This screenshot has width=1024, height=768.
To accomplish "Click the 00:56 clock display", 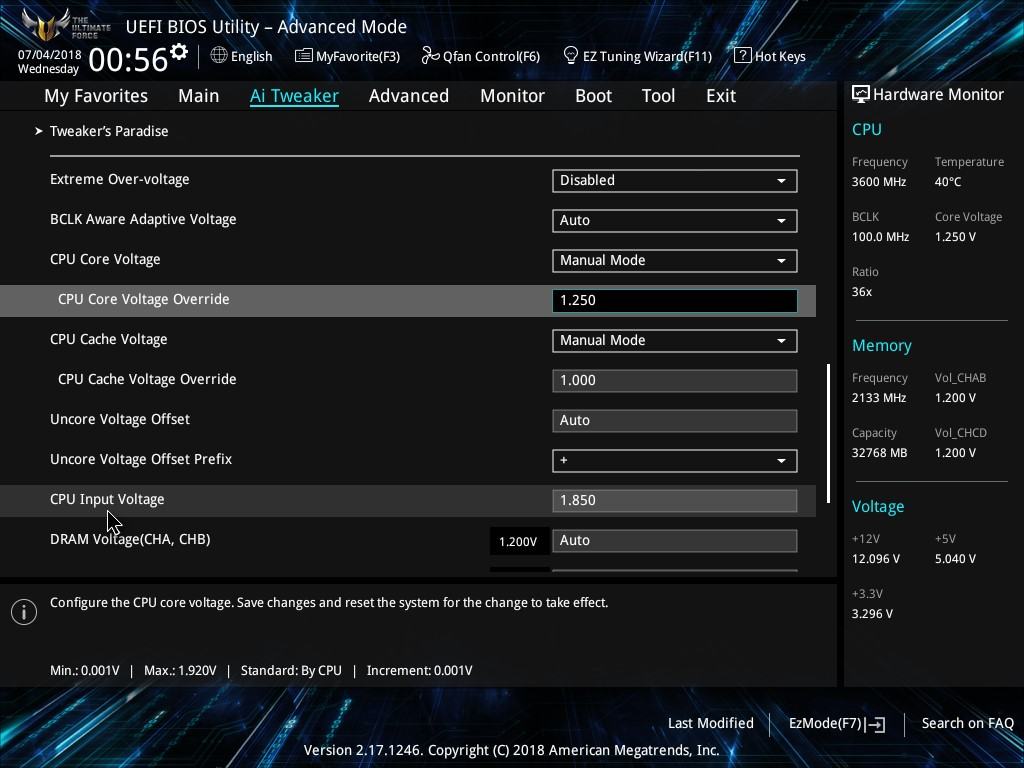I will 129,60.
